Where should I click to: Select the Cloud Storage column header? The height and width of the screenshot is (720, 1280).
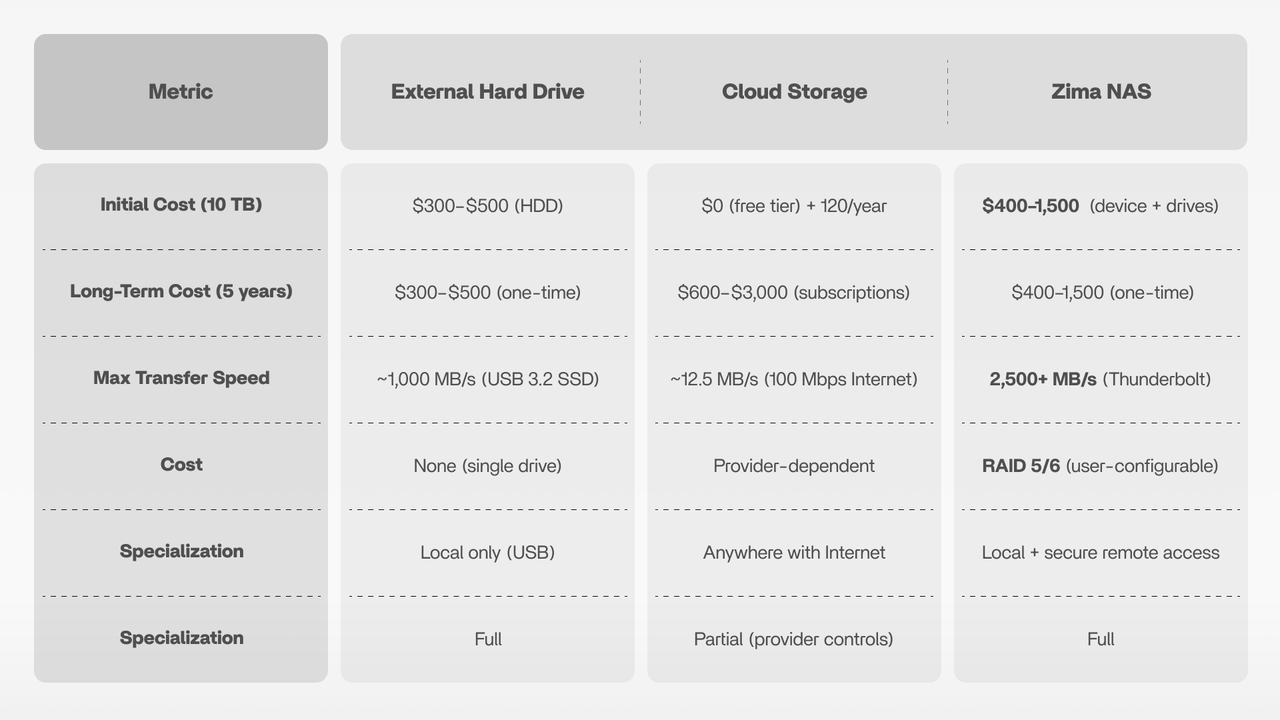[x=794, y=92]
